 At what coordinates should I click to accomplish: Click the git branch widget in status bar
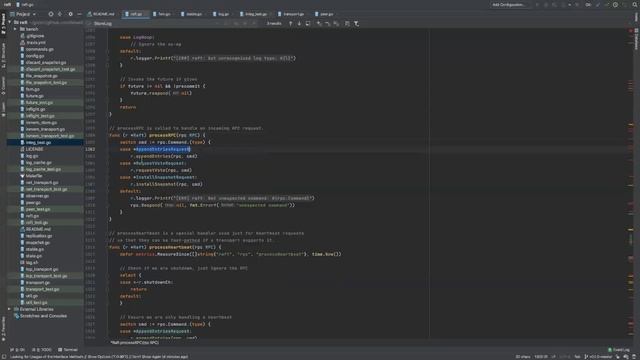click(x=598, y=357)
